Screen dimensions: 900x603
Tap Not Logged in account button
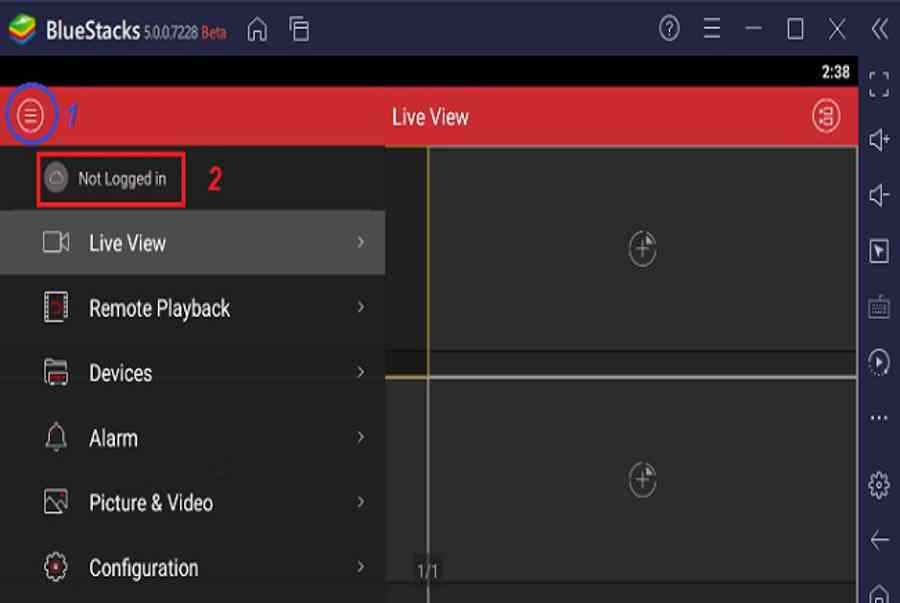(110, 179)
